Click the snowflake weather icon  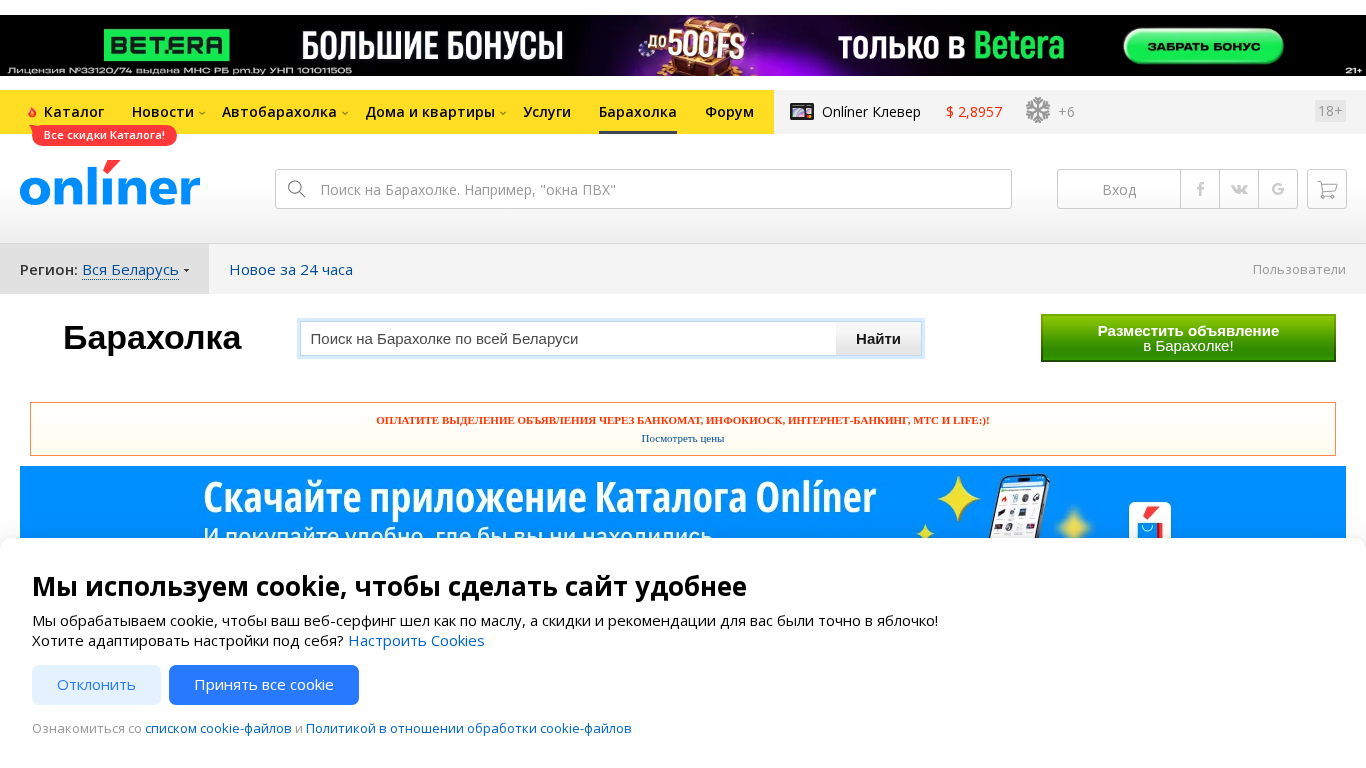1038,111
